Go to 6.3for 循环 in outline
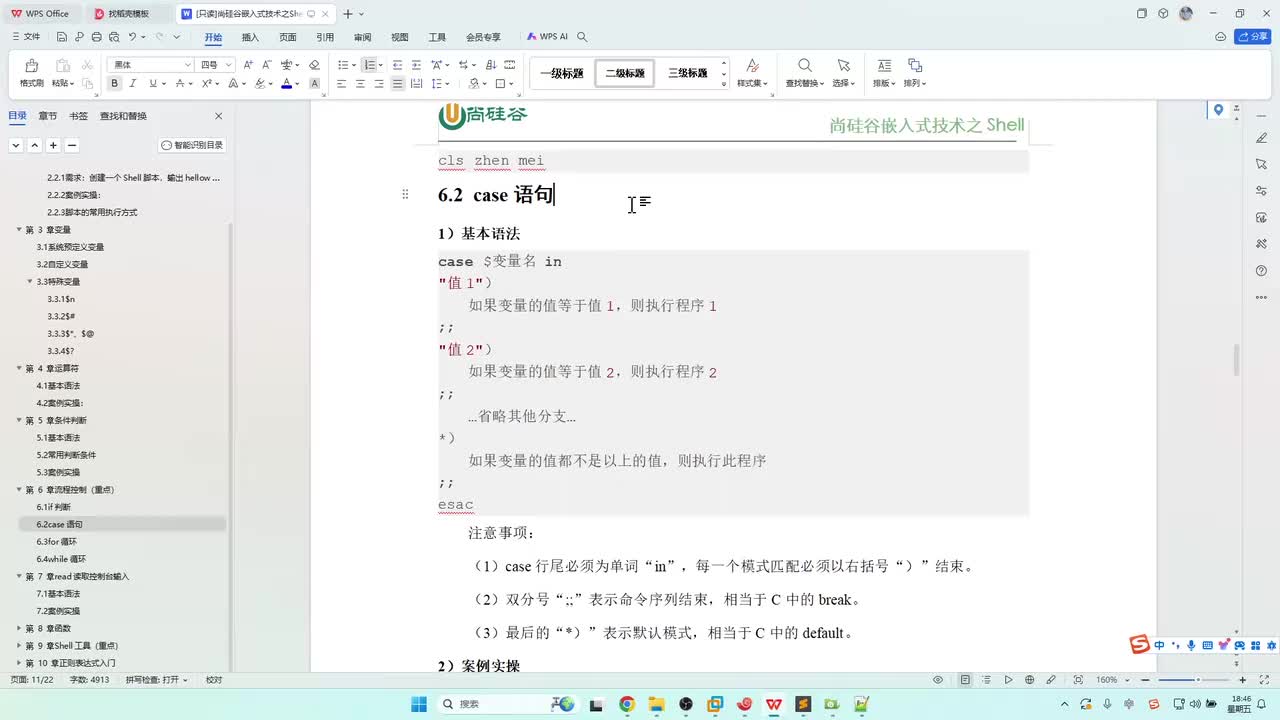Viewport: 1280px width, 720px height. click(x=57, y=541)
